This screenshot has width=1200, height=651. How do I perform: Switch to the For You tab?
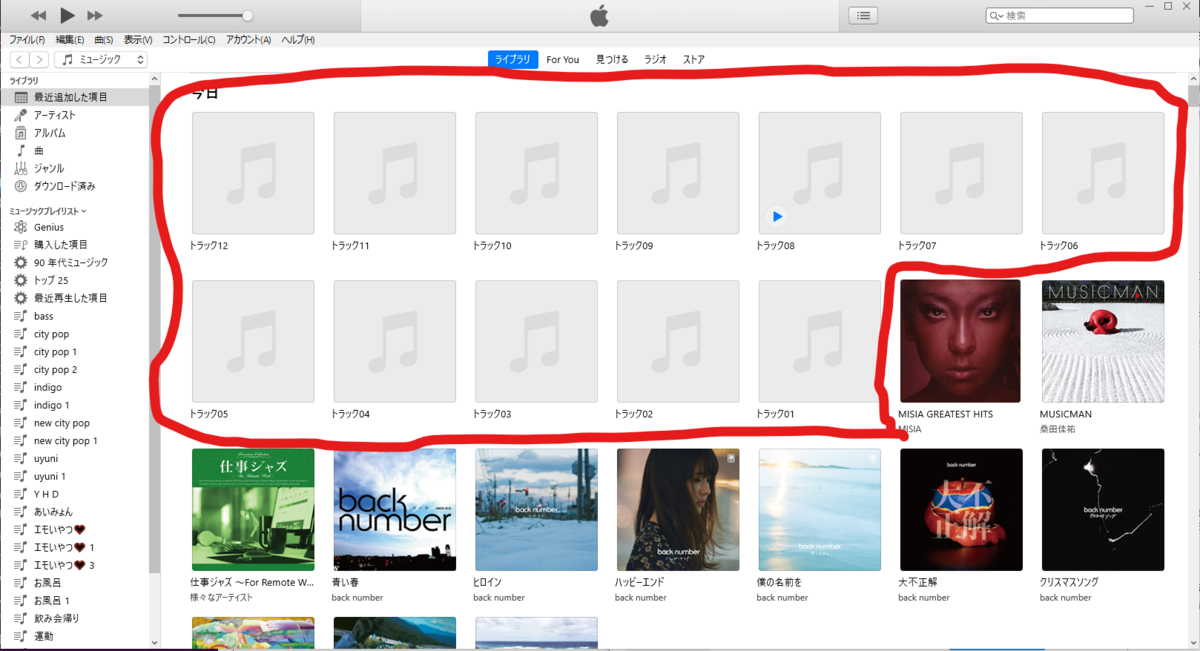pos(562,60)
